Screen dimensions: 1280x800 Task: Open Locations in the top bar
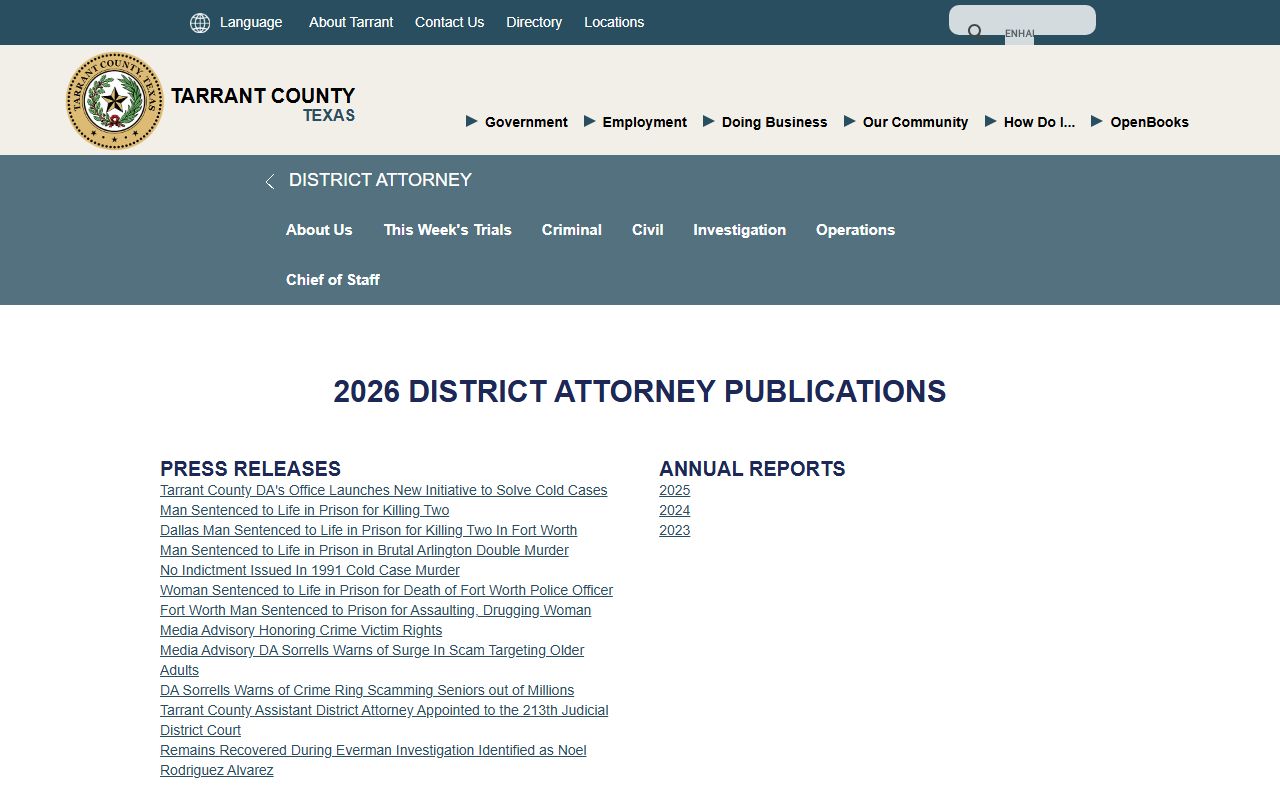point(614,22)
